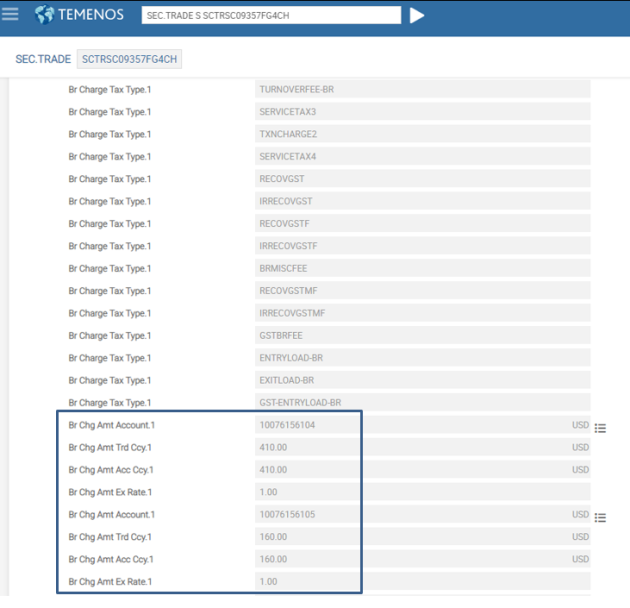Click the 160.00 Acc Ccy amount
Viewport: 630px width, 608px height.
(x=273, y=559)
